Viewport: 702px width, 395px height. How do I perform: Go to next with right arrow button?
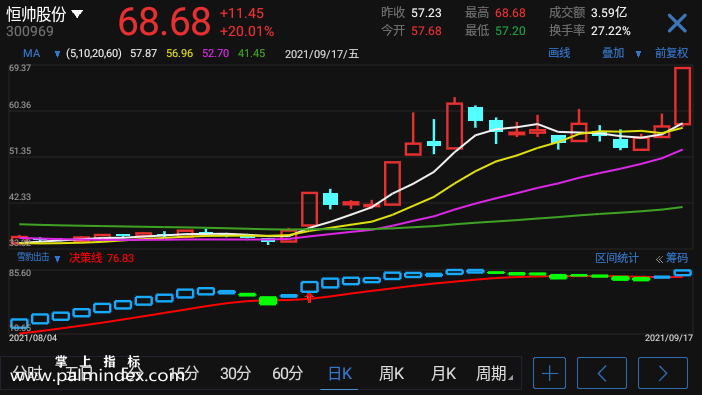[x=663, y=373]
